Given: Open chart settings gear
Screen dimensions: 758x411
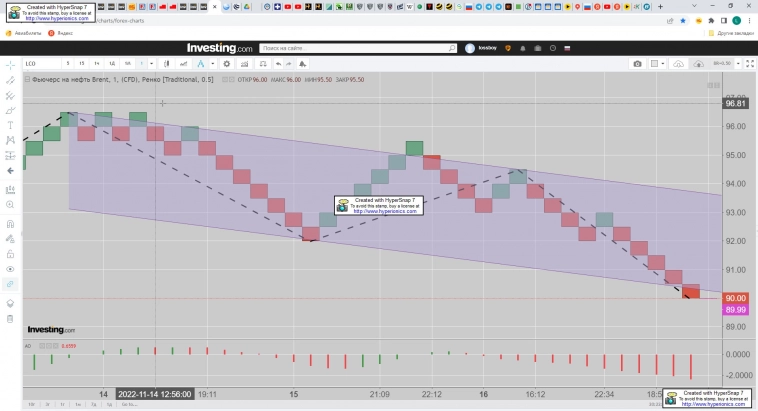Looking at the screenshot, I should pyautogui.click(x=226, y=64).
